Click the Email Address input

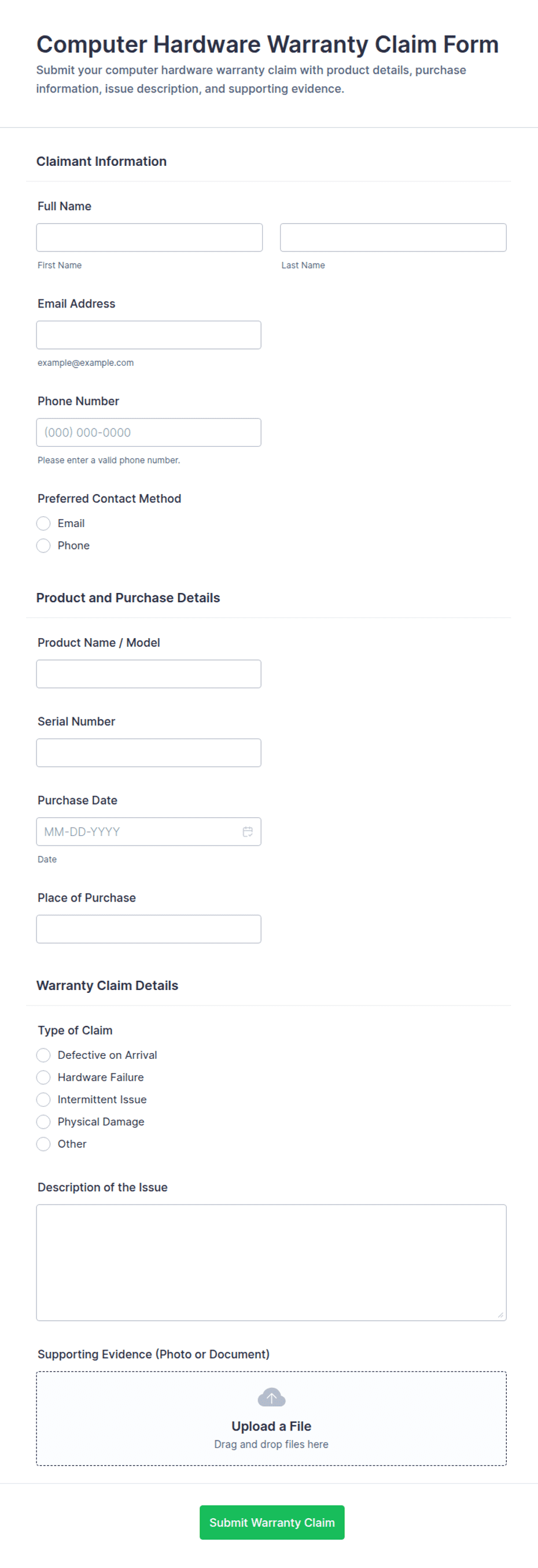click(149, 335)
